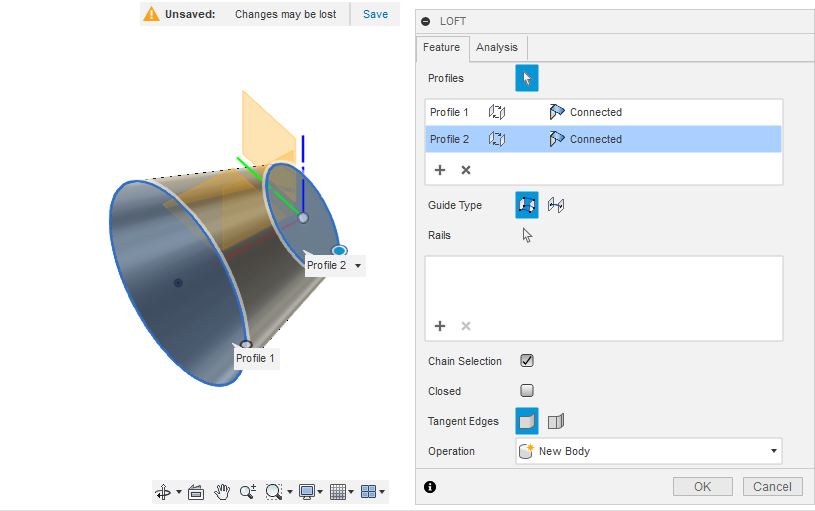Switch to the Analysis tab
Screen dimensions: 815x511
497,47
